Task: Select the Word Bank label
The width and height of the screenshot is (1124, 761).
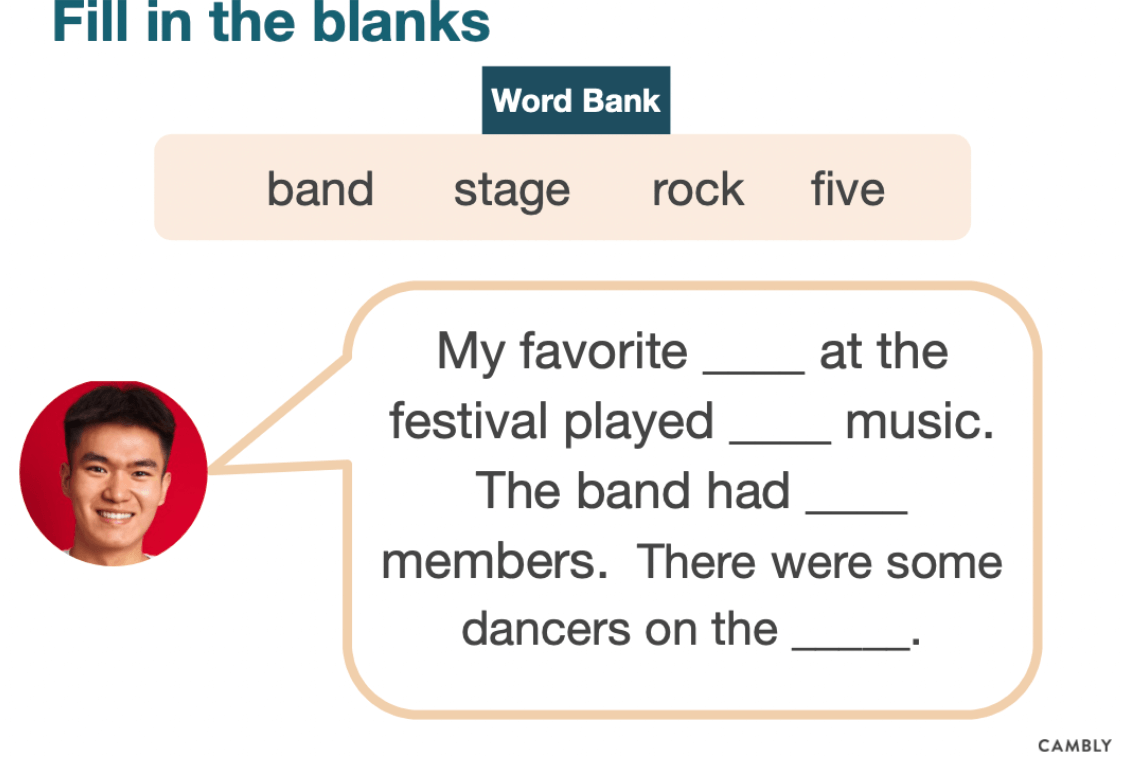Action: pos(576,100)
